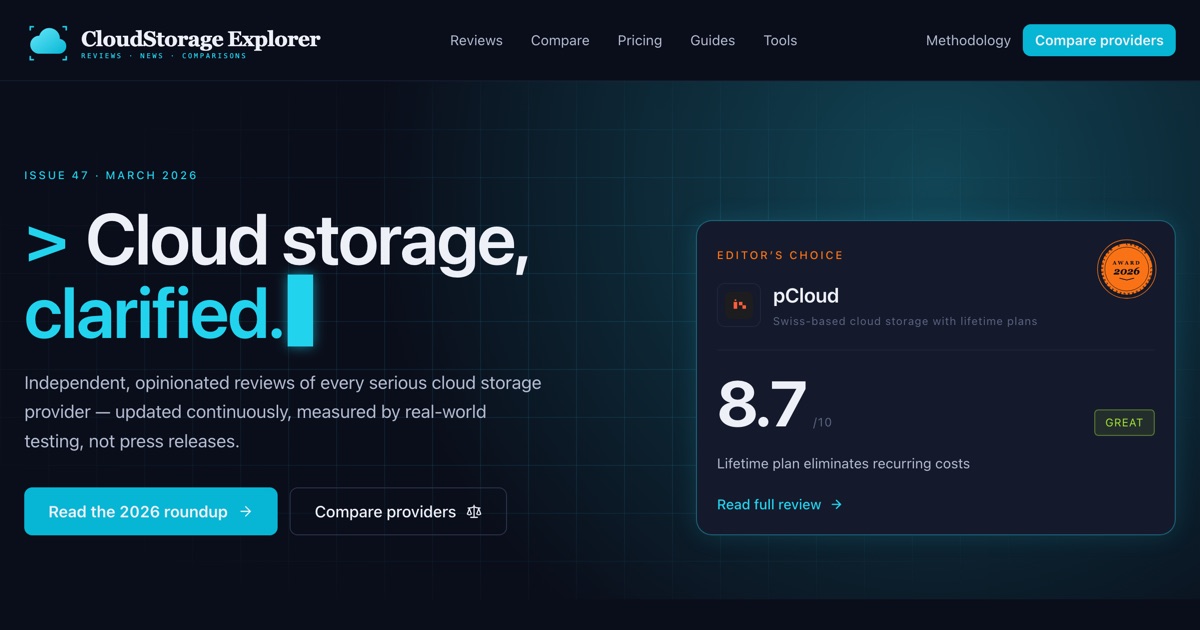The height and width of the screenshot is (630, 1200).
Task: Open the Methodology link in header
Action: click(x=968, y=41)
